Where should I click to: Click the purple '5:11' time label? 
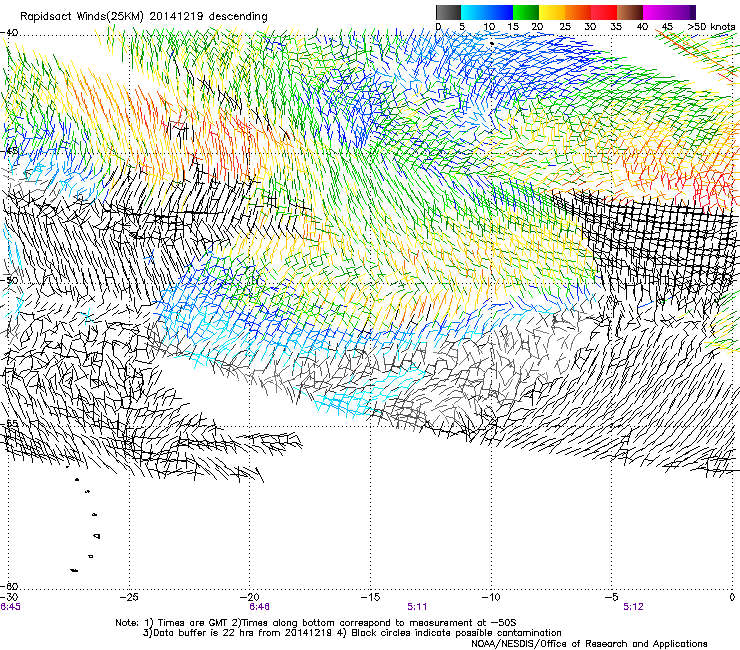[x=417, y=607]
